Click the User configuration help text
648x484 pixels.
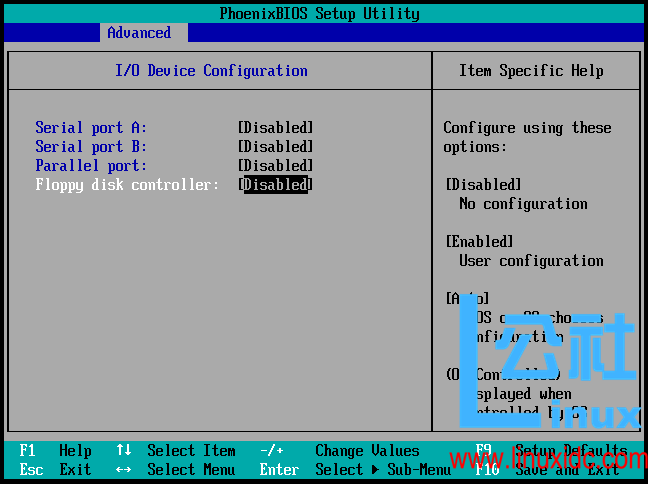click(531, 261)
